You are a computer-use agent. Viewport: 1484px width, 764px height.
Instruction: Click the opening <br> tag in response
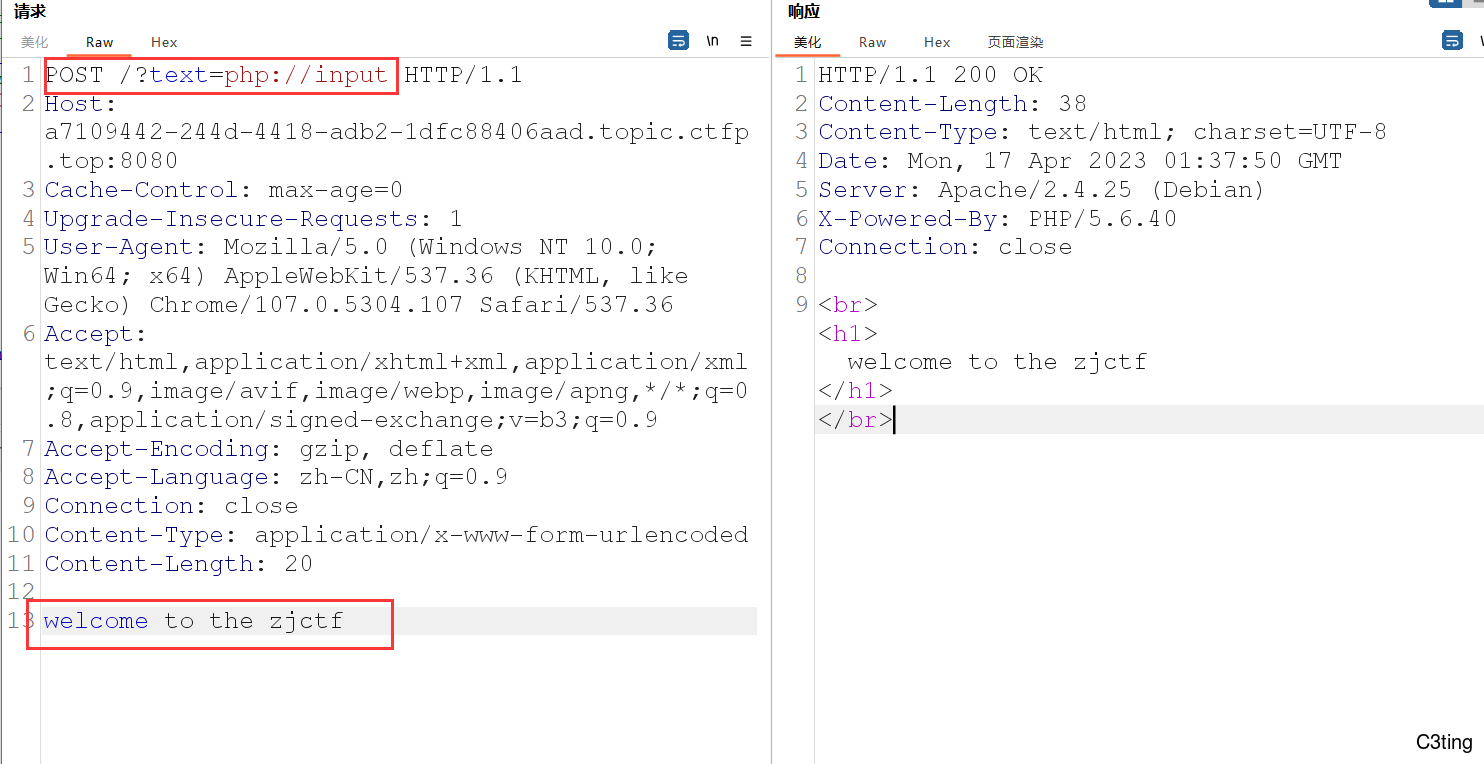(x=848, y=305)
